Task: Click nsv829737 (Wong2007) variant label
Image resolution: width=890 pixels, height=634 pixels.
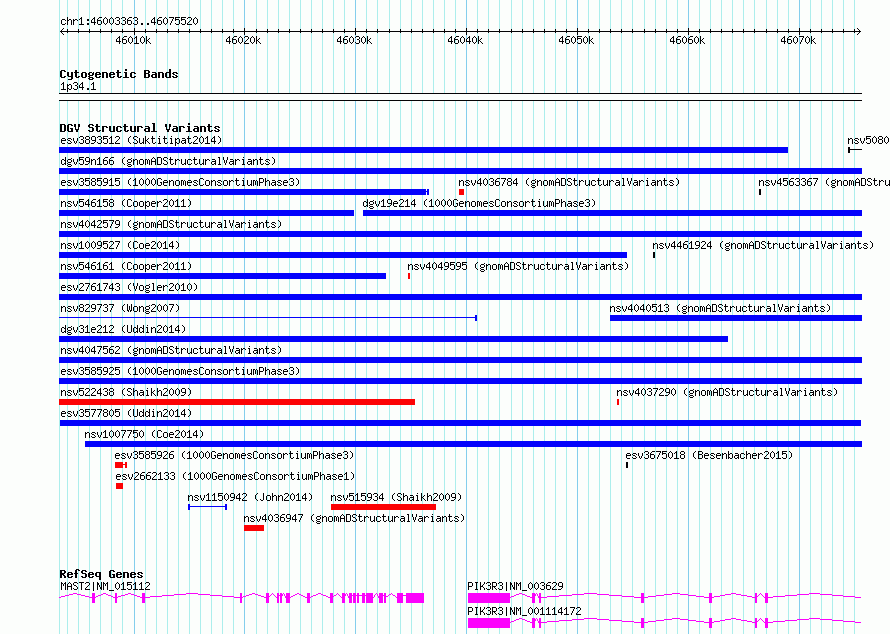Action: 120,308
